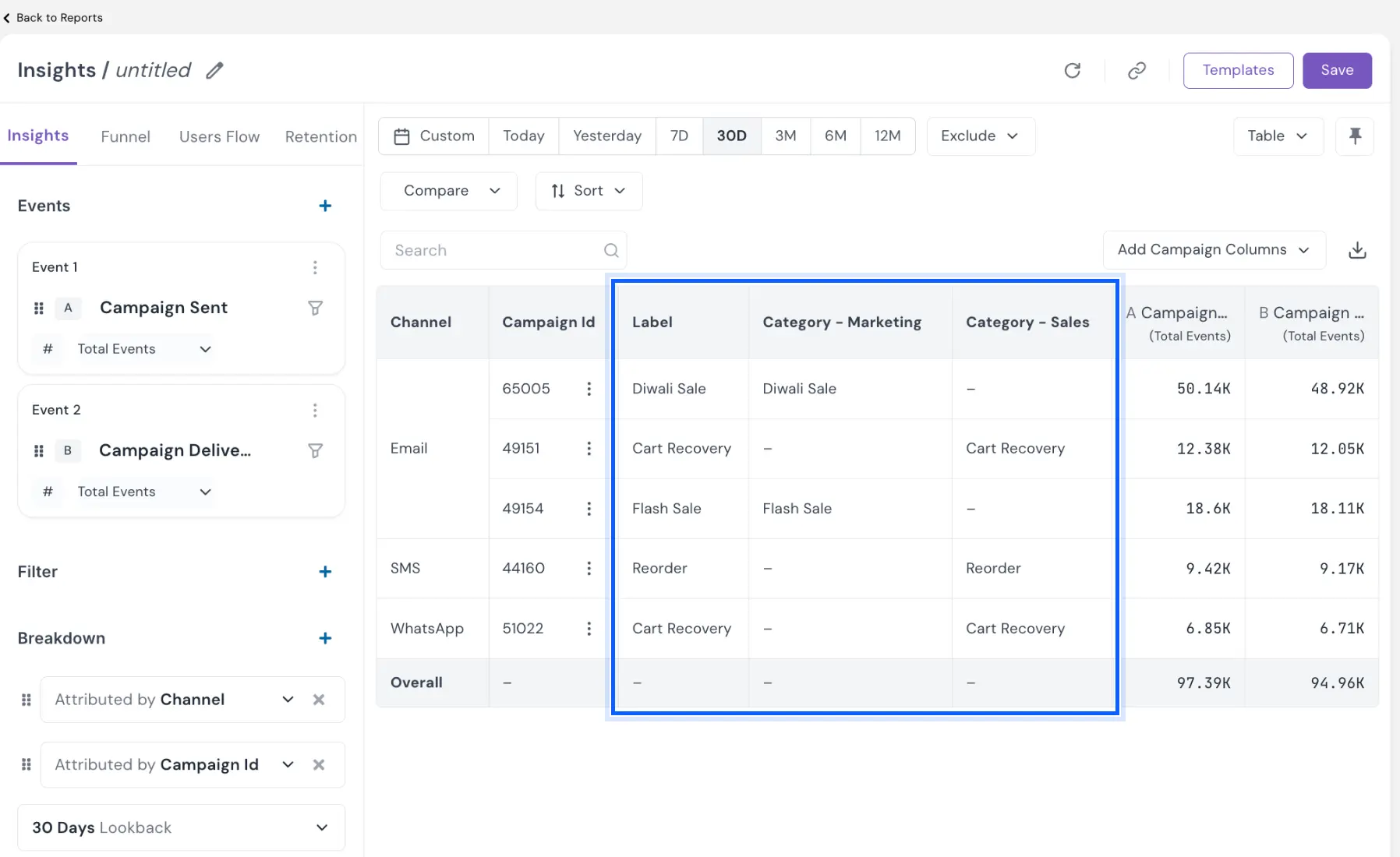Open the Sort dropdown
Image resolution: width=1400 pixels, height=857 pixels.
(589, 191)
